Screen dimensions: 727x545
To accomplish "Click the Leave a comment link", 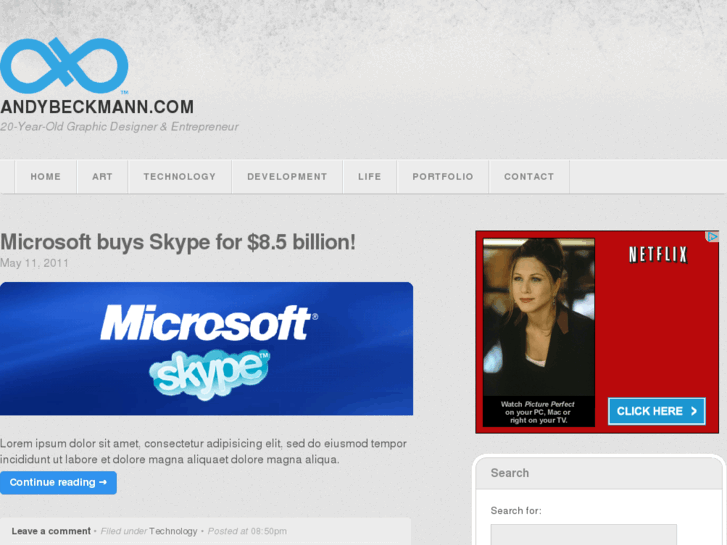I will 51,531.
